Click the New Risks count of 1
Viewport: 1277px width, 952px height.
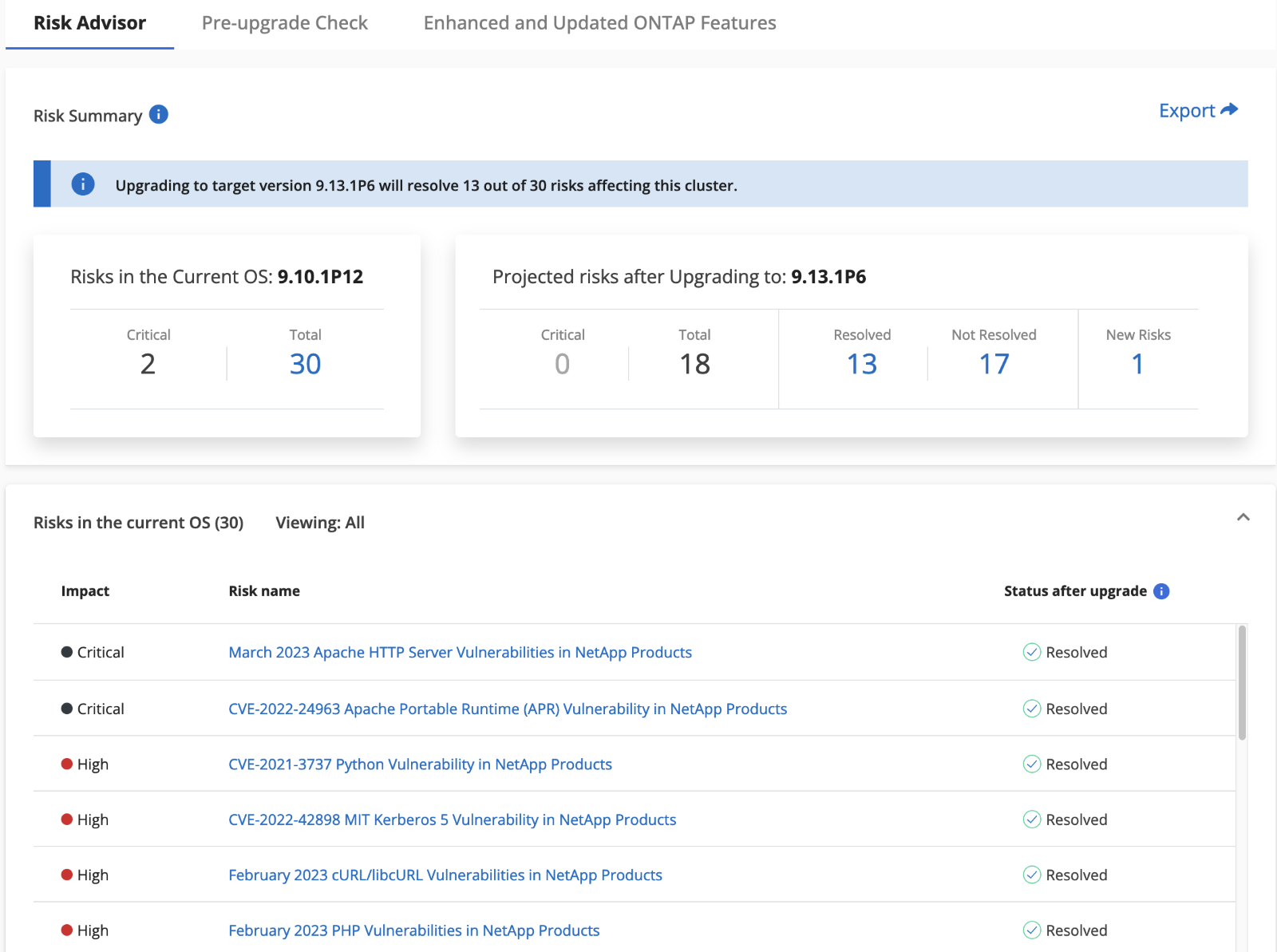click(x=1137, y=364)
